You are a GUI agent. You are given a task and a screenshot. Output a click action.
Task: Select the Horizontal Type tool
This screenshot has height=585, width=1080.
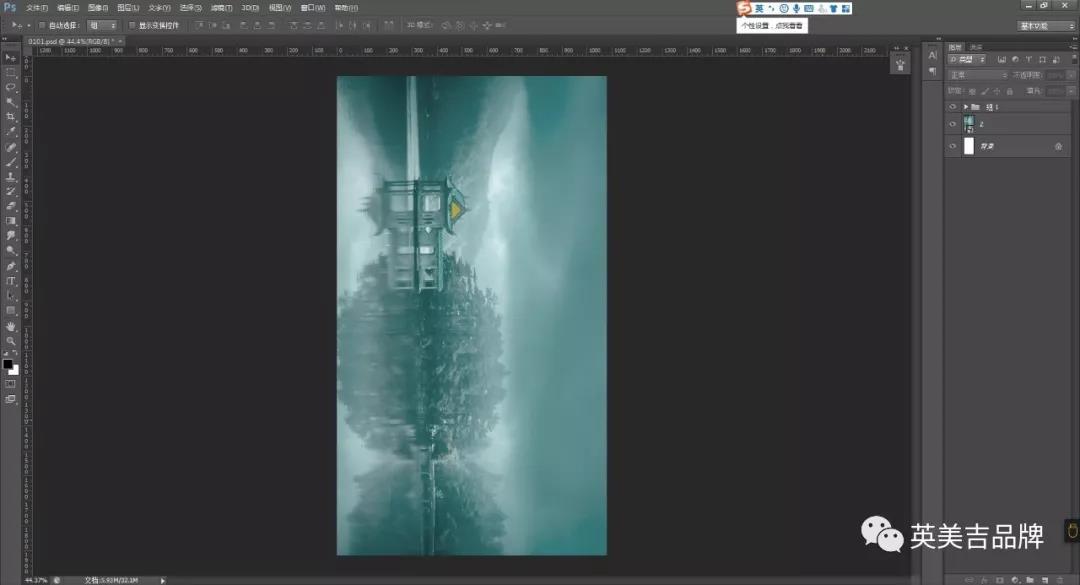coord(10,281)
